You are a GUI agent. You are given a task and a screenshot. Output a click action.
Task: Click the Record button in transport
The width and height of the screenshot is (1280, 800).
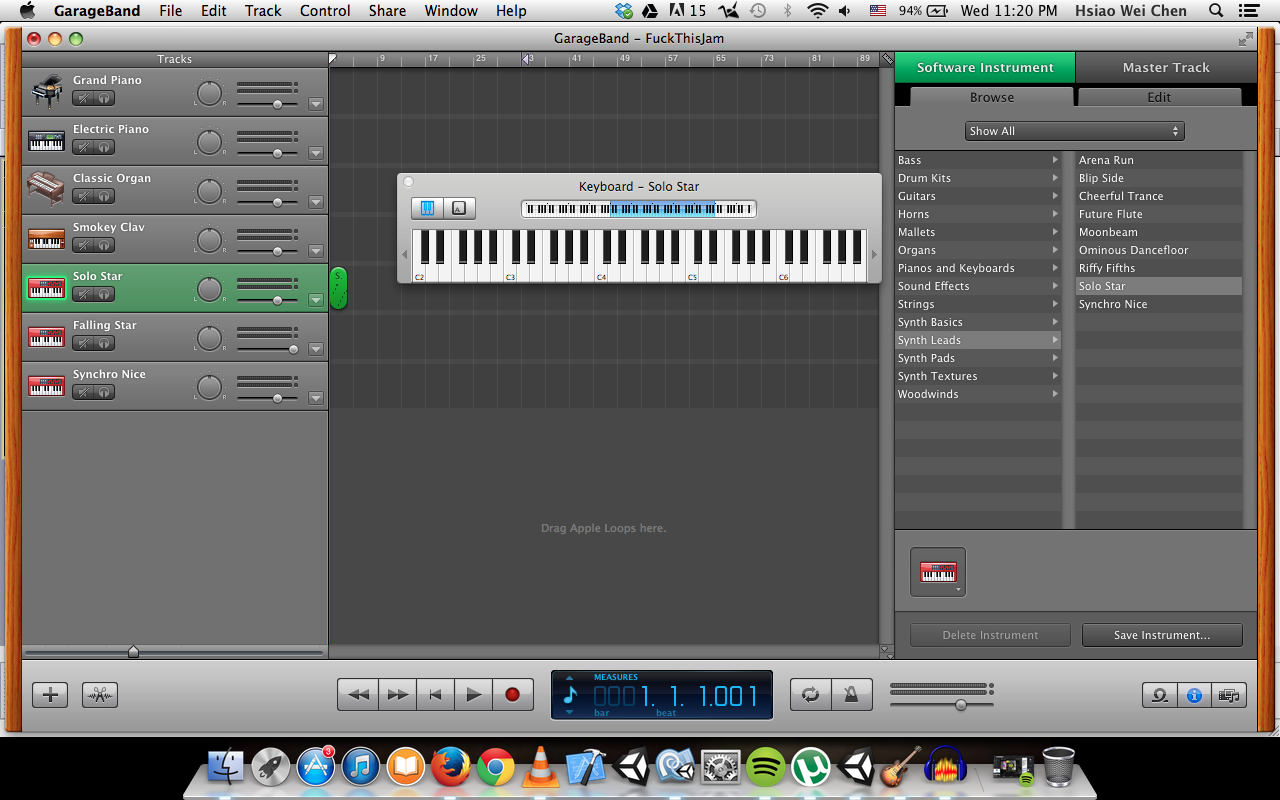pyautogui.click(x=512, y=694)
